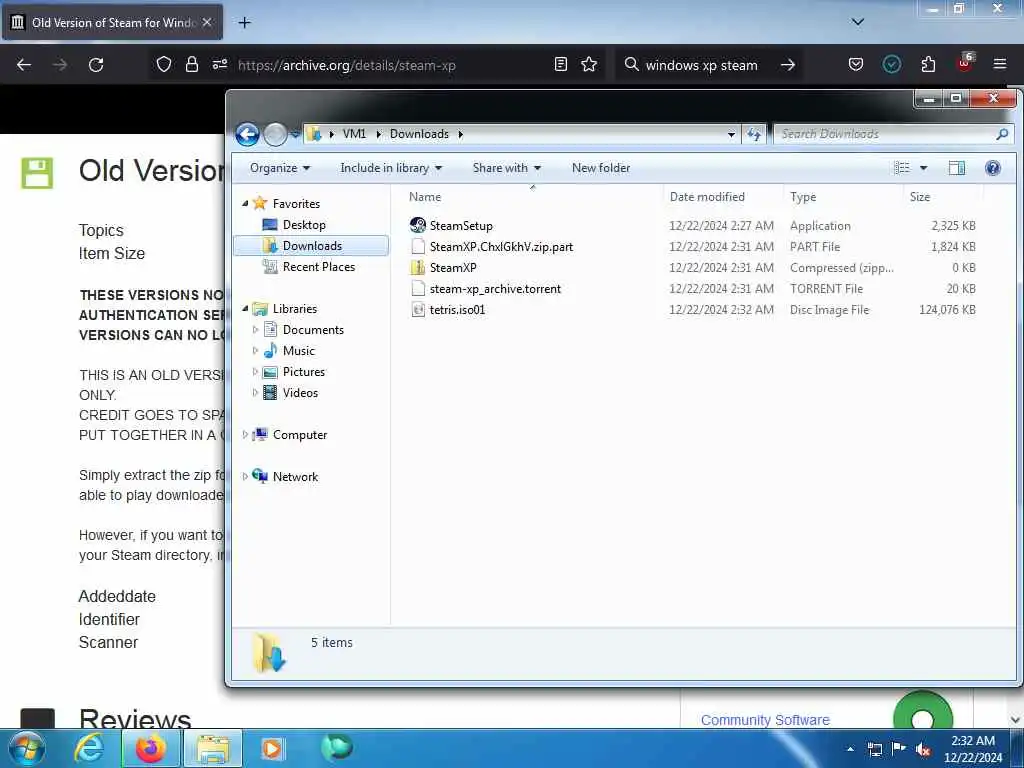
Task: Launch Internet Explorer from taskbar
Action: tap(88, 748)
